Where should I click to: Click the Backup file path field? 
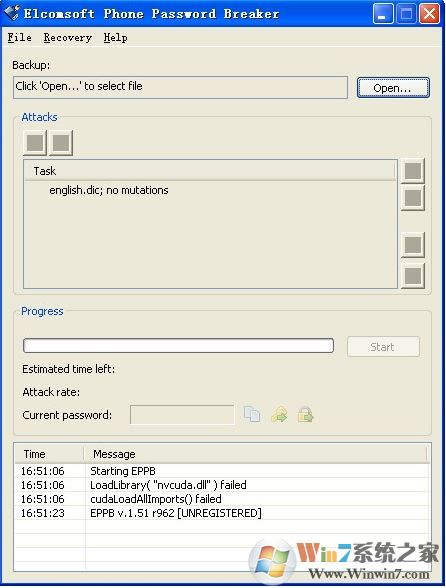[x=180, y=87]
